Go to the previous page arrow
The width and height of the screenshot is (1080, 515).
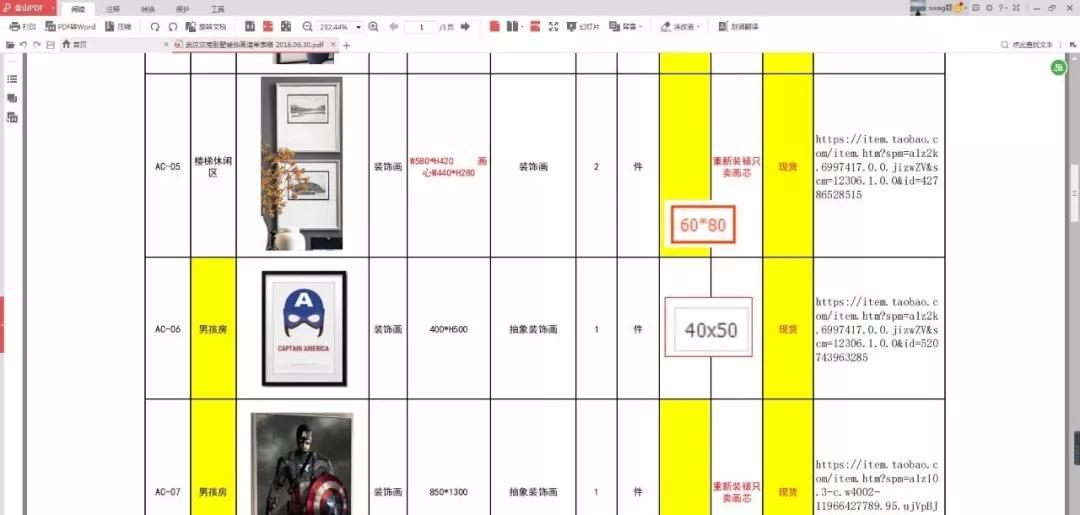(393, 27)
